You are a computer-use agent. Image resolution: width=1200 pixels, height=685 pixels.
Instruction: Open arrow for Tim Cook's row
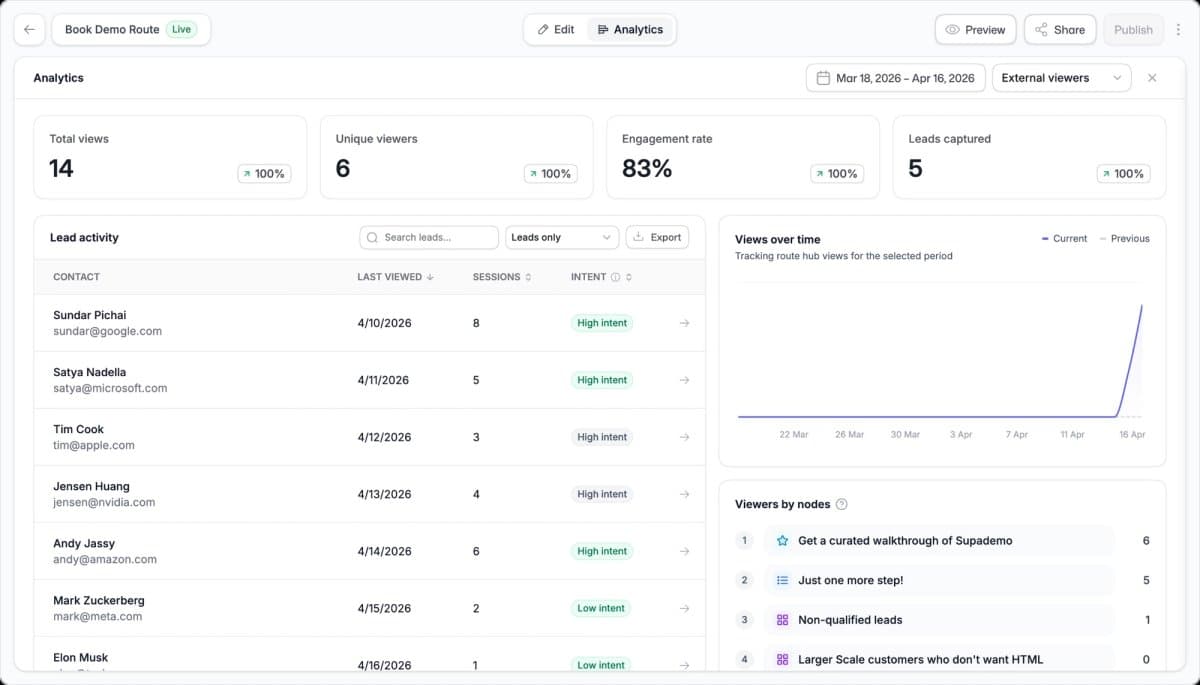point(684,437)
